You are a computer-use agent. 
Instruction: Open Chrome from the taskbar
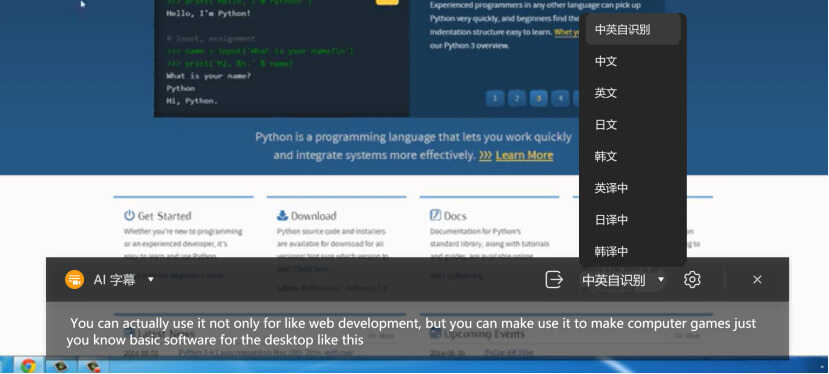click(x=29, y=366)
